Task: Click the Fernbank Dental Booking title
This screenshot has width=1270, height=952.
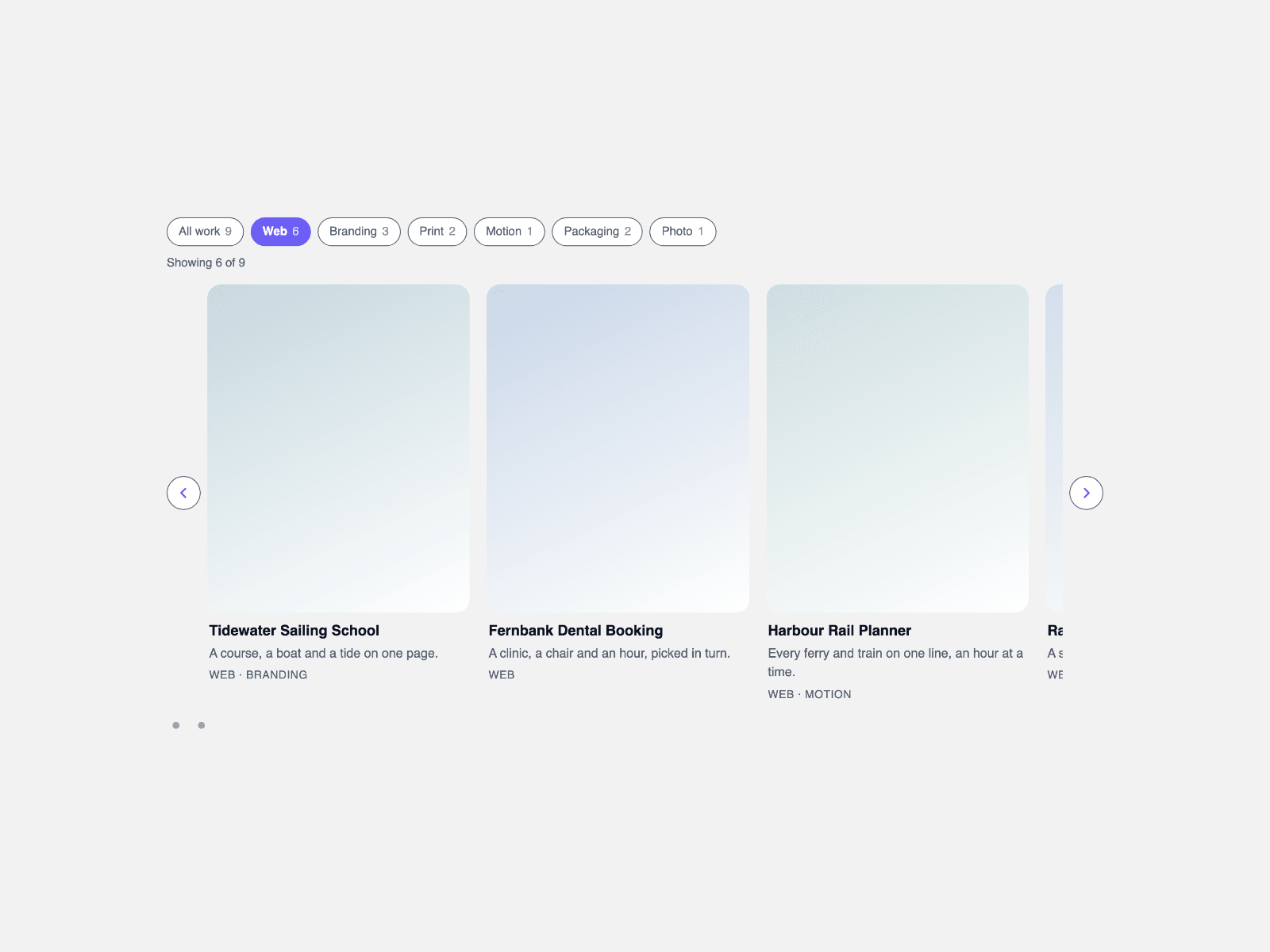Action: coord(575,631)
